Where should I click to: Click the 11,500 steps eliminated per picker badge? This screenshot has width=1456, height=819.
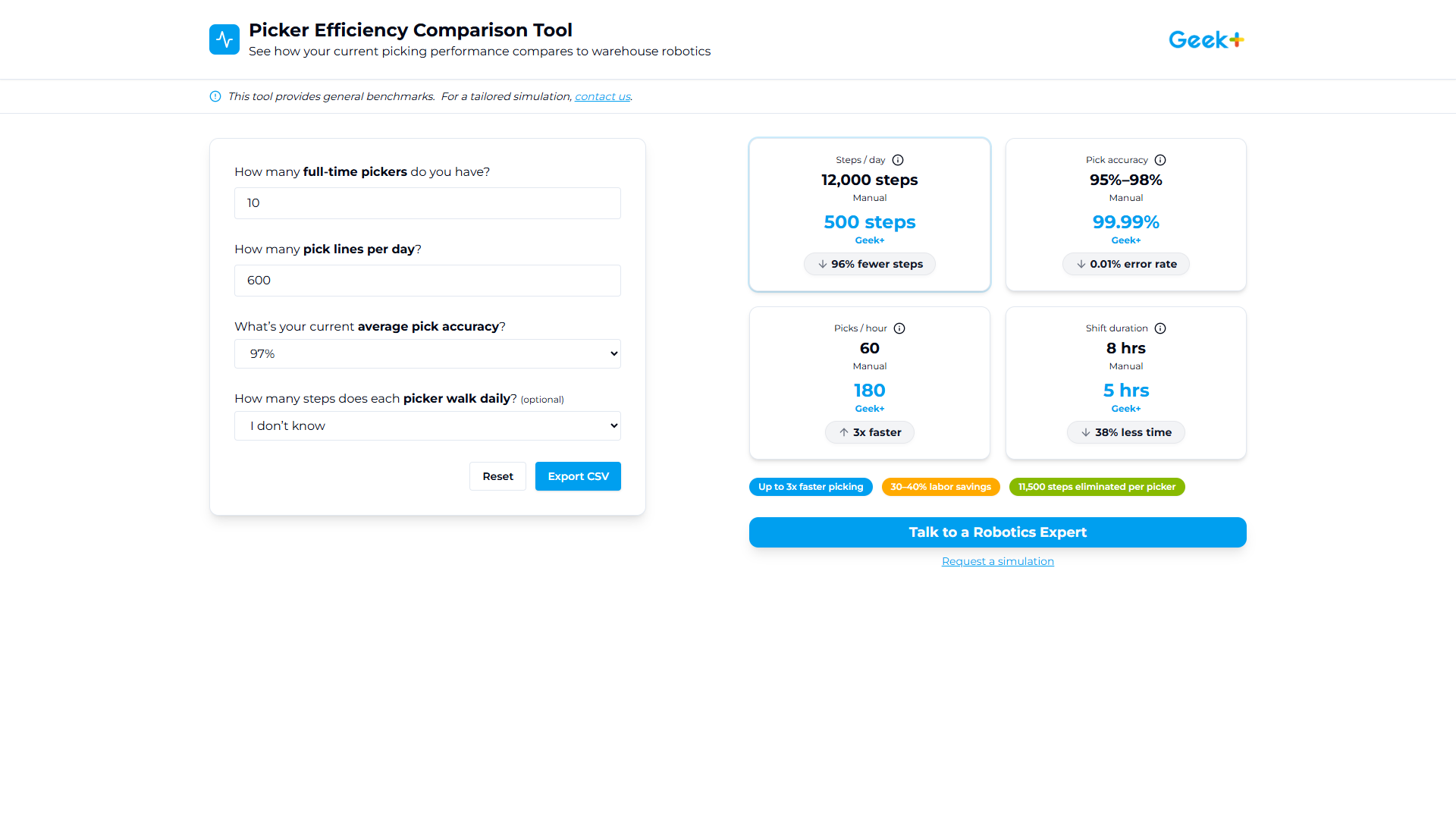point(1097,487)
